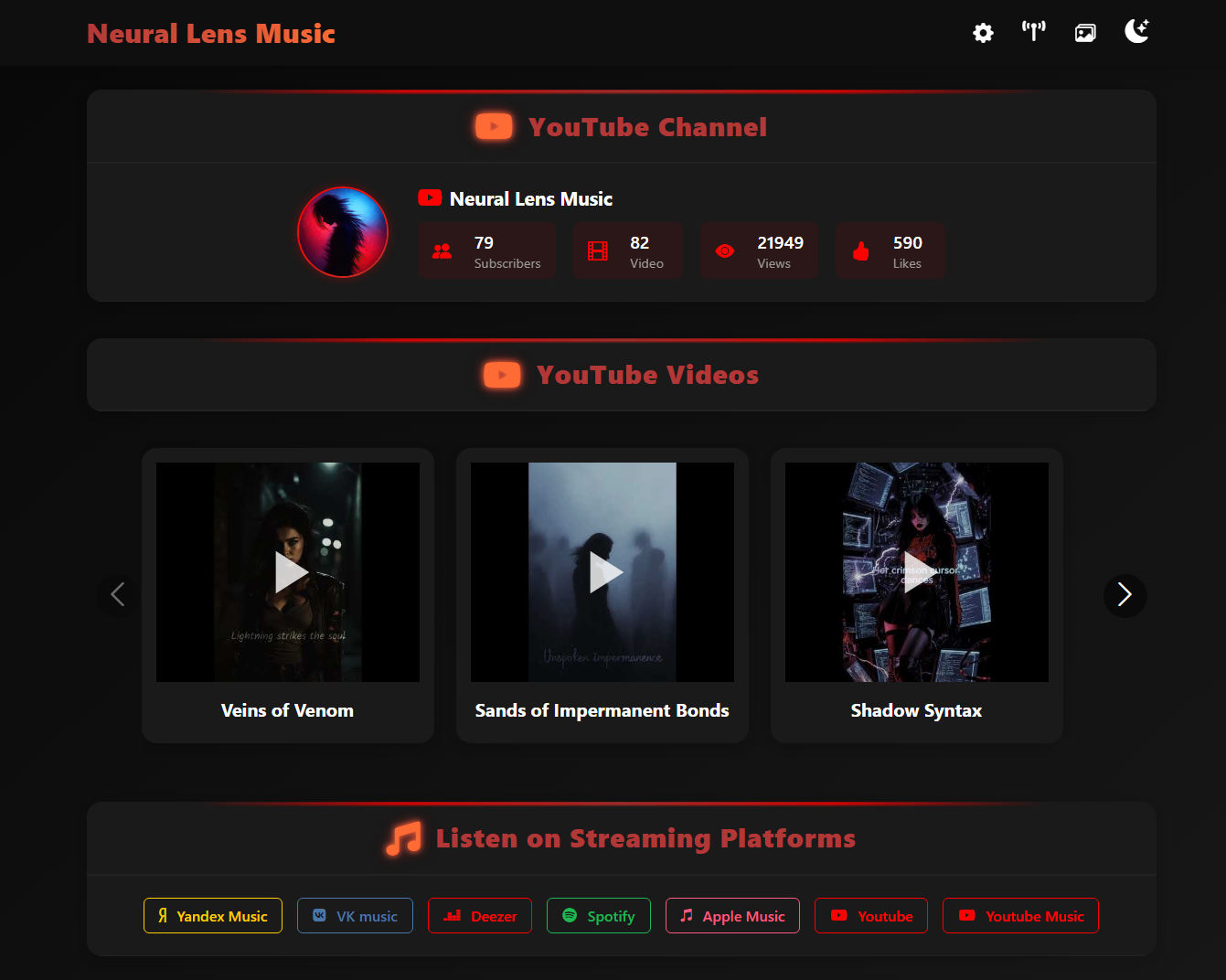Toggle dark mode with the moon icon
1226x980 pixels.
pyautogui.click(x=1136, y=32)
